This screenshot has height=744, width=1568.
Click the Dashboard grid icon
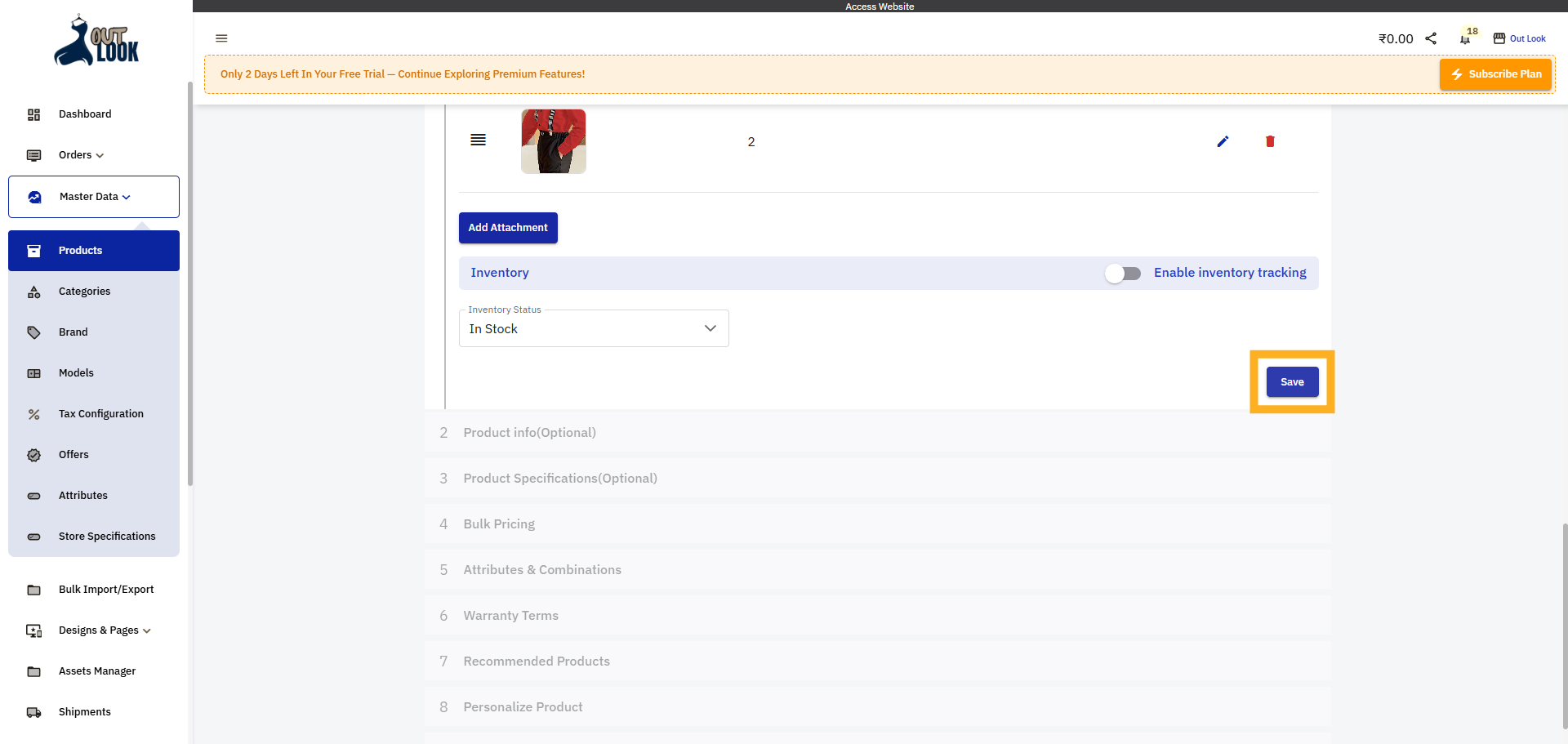pos(33,114)
